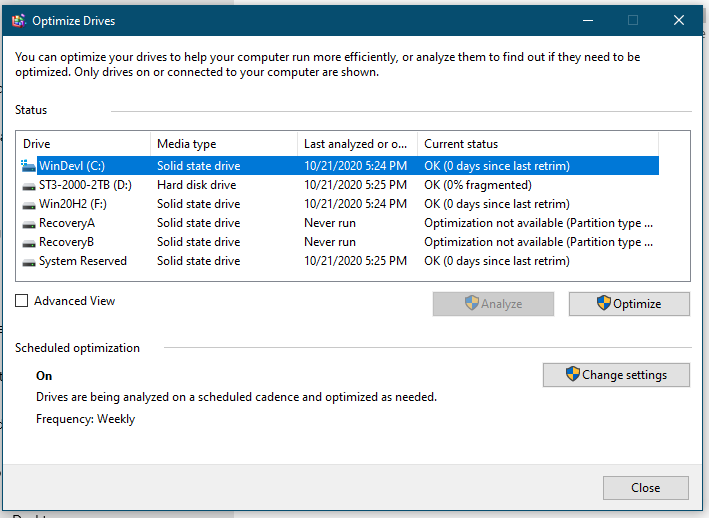Select the System Reserved drive row
This screenshot has width=709, height=518.
339,261
